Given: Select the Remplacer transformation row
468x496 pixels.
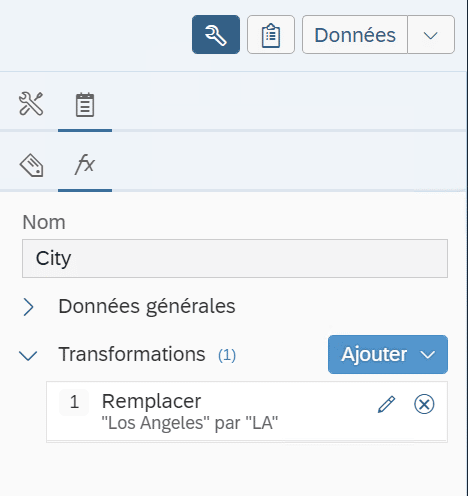Looking at the screenshot, I should 247,412.
